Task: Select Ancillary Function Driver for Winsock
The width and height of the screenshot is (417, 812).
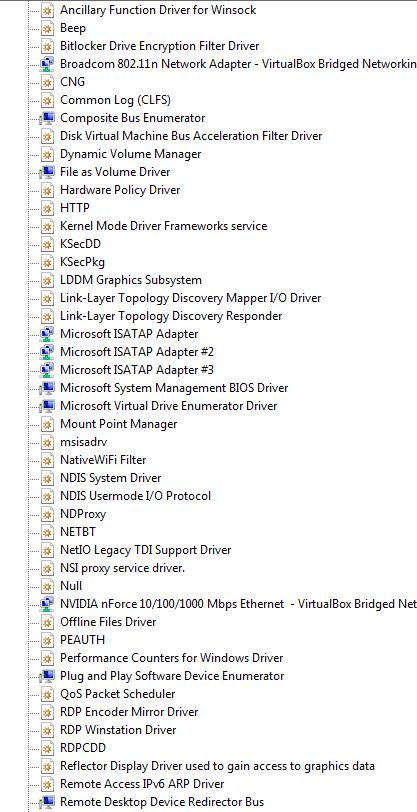Action: [x=158, y=10]
